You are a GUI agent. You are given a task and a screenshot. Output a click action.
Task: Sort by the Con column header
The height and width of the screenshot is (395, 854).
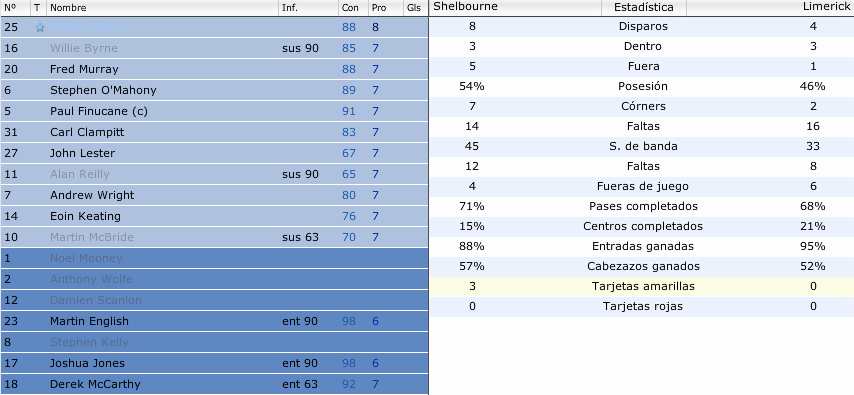[x=353, y=8]
